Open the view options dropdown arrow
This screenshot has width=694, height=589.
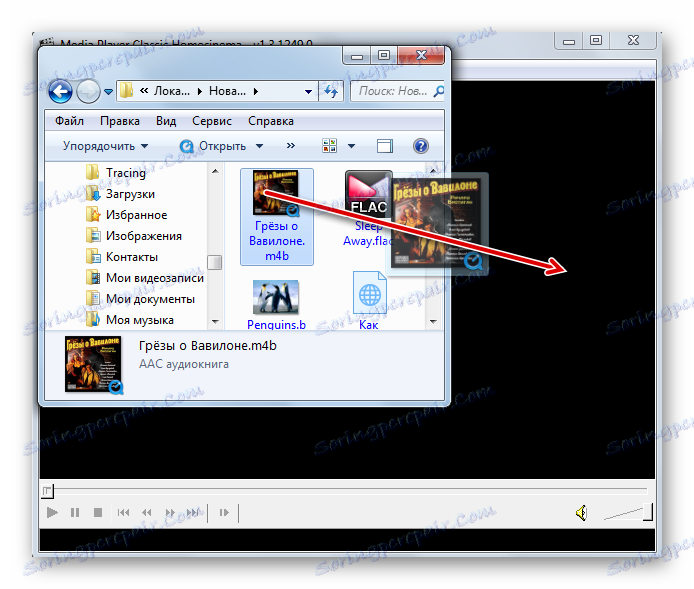[x=351, y=146]
